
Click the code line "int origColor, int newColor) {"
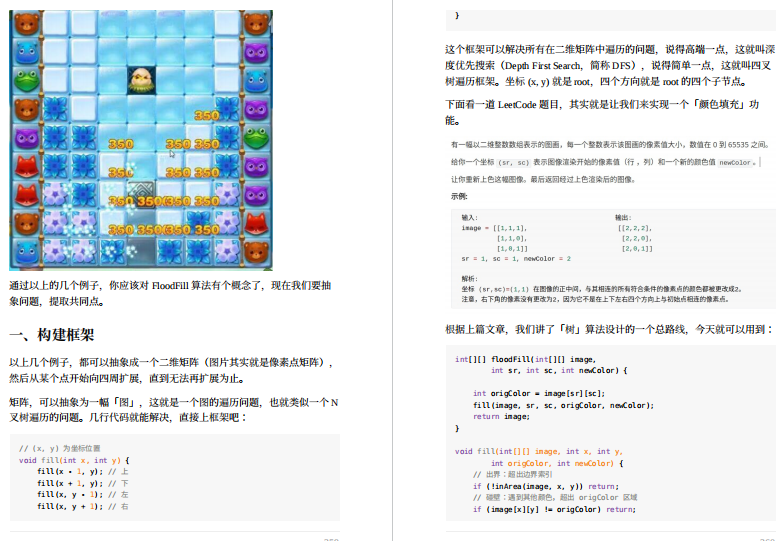pos(557,464)
